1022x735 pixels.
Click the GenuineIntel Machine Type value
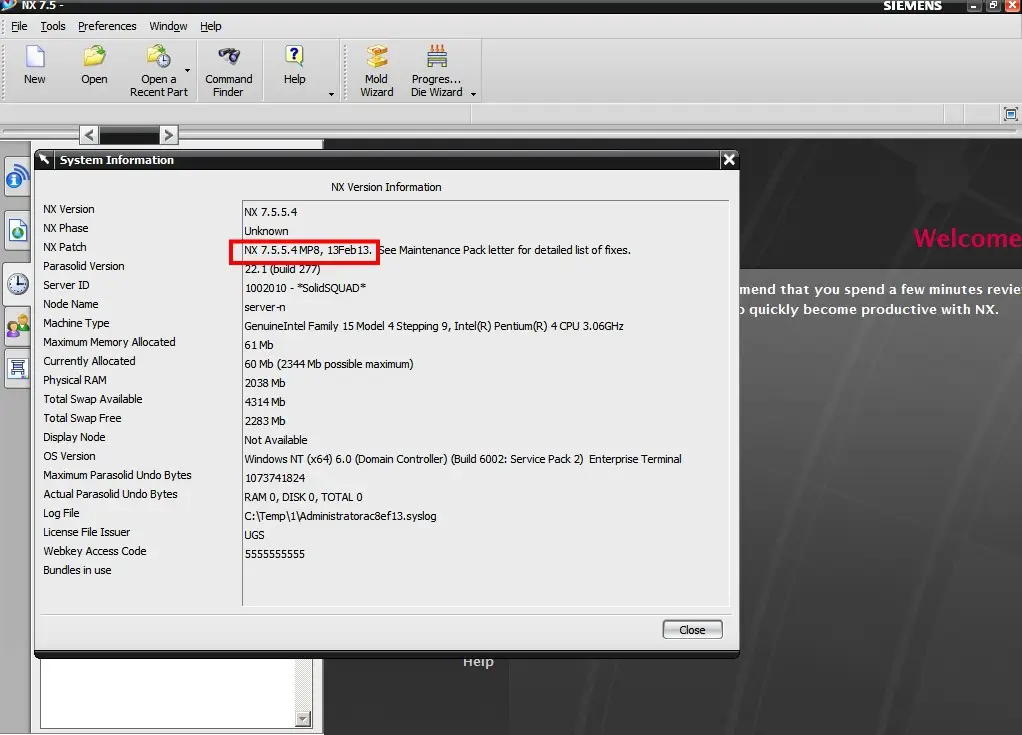(x=433, y=326)
